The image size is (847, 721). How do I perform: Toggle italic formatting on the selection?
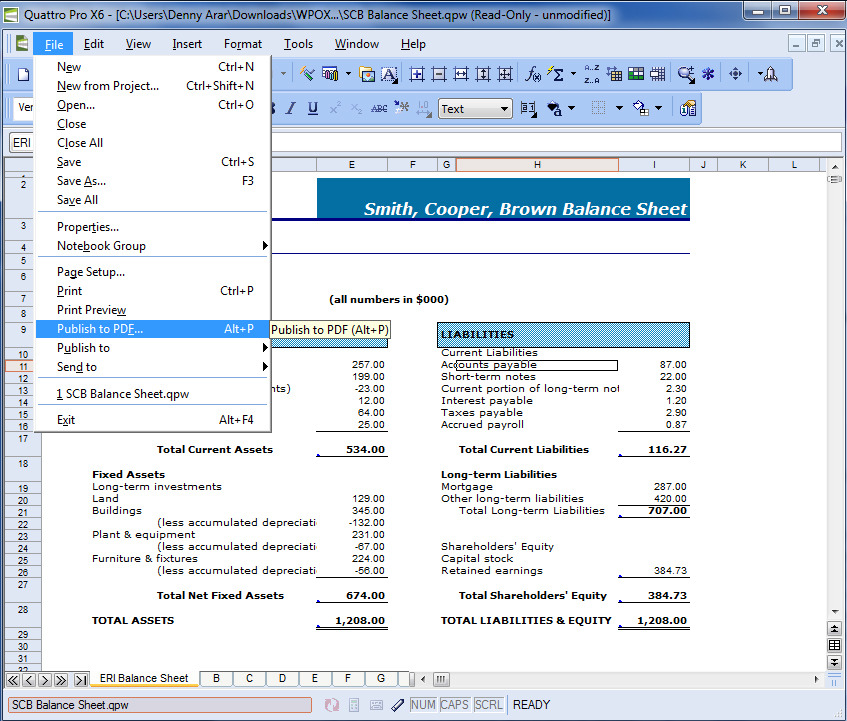pos(291,108)
